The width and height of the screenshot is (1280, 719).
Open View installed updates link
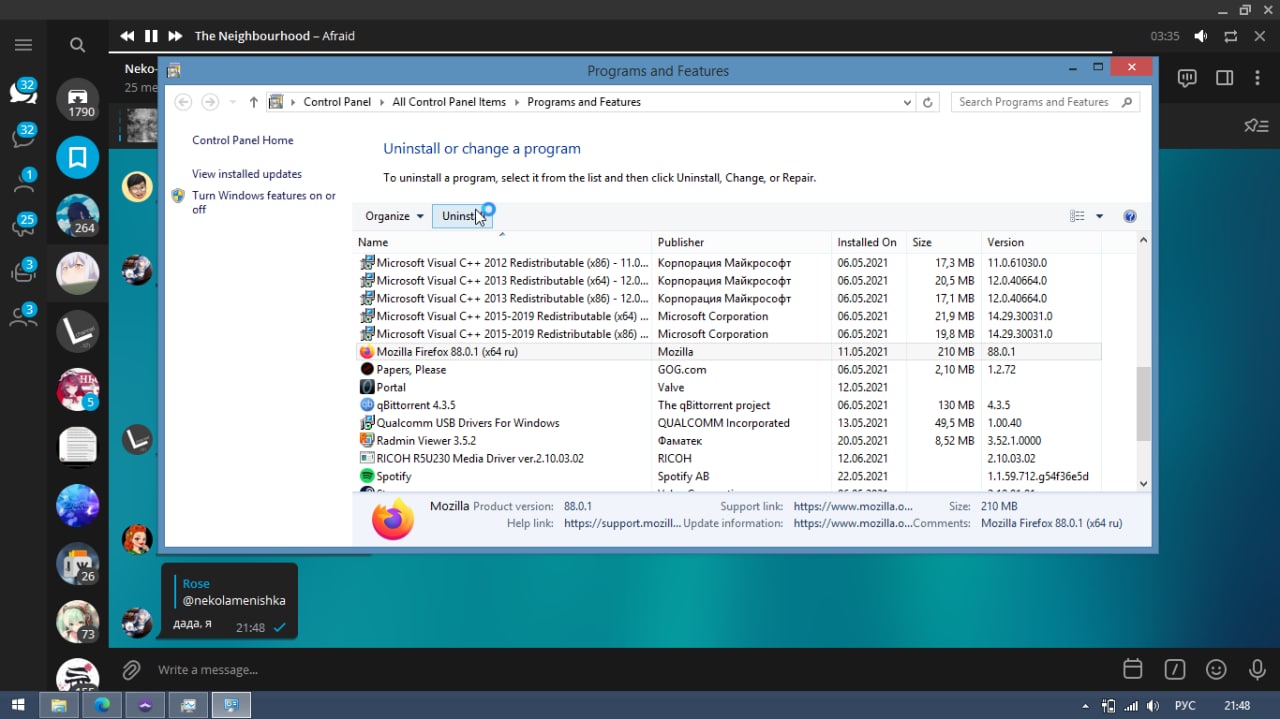(x=247, y=174)
